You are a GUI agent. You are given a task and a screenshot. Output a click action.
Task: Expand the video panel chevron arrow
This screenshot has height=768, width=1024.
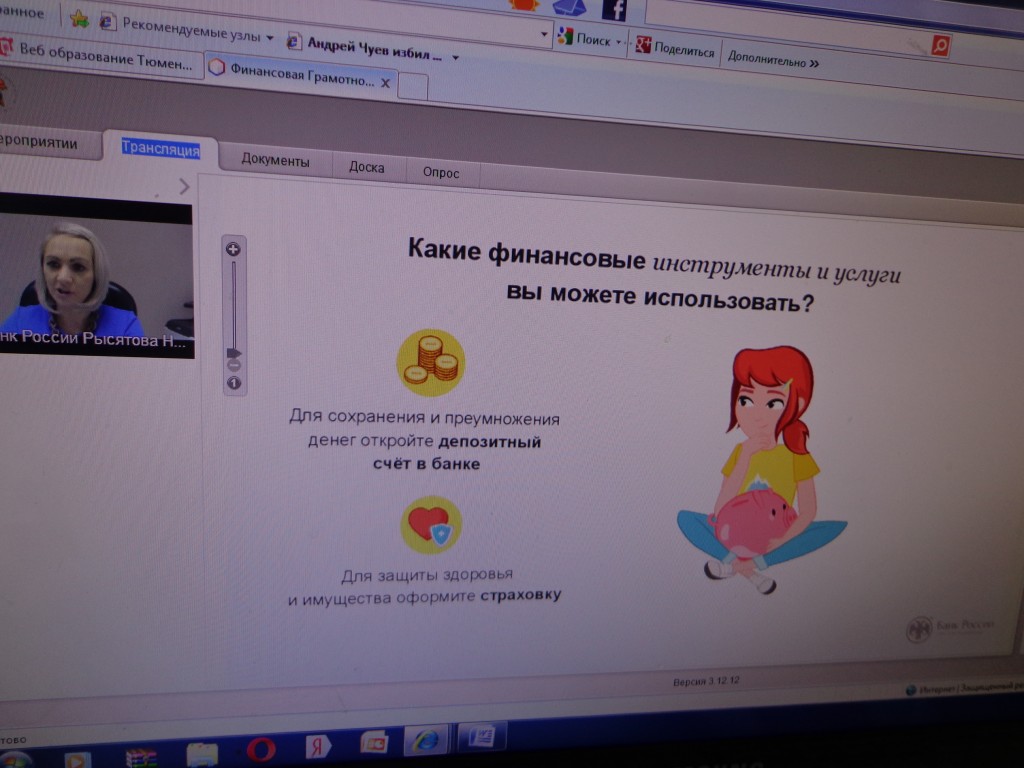pos(184,186)
